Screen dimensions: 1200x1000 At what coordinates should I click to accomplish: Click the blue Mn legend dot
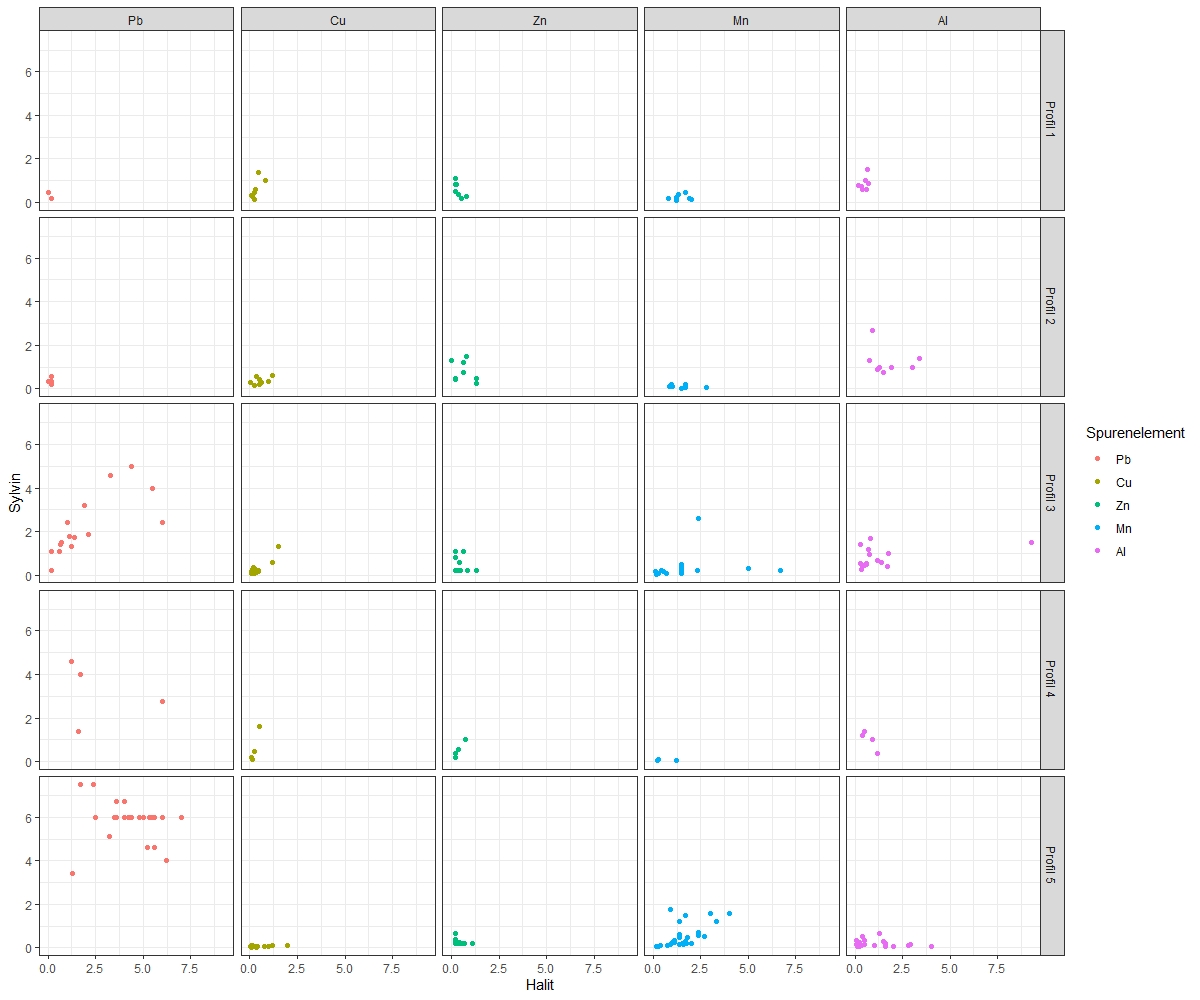pos(1098,528)
